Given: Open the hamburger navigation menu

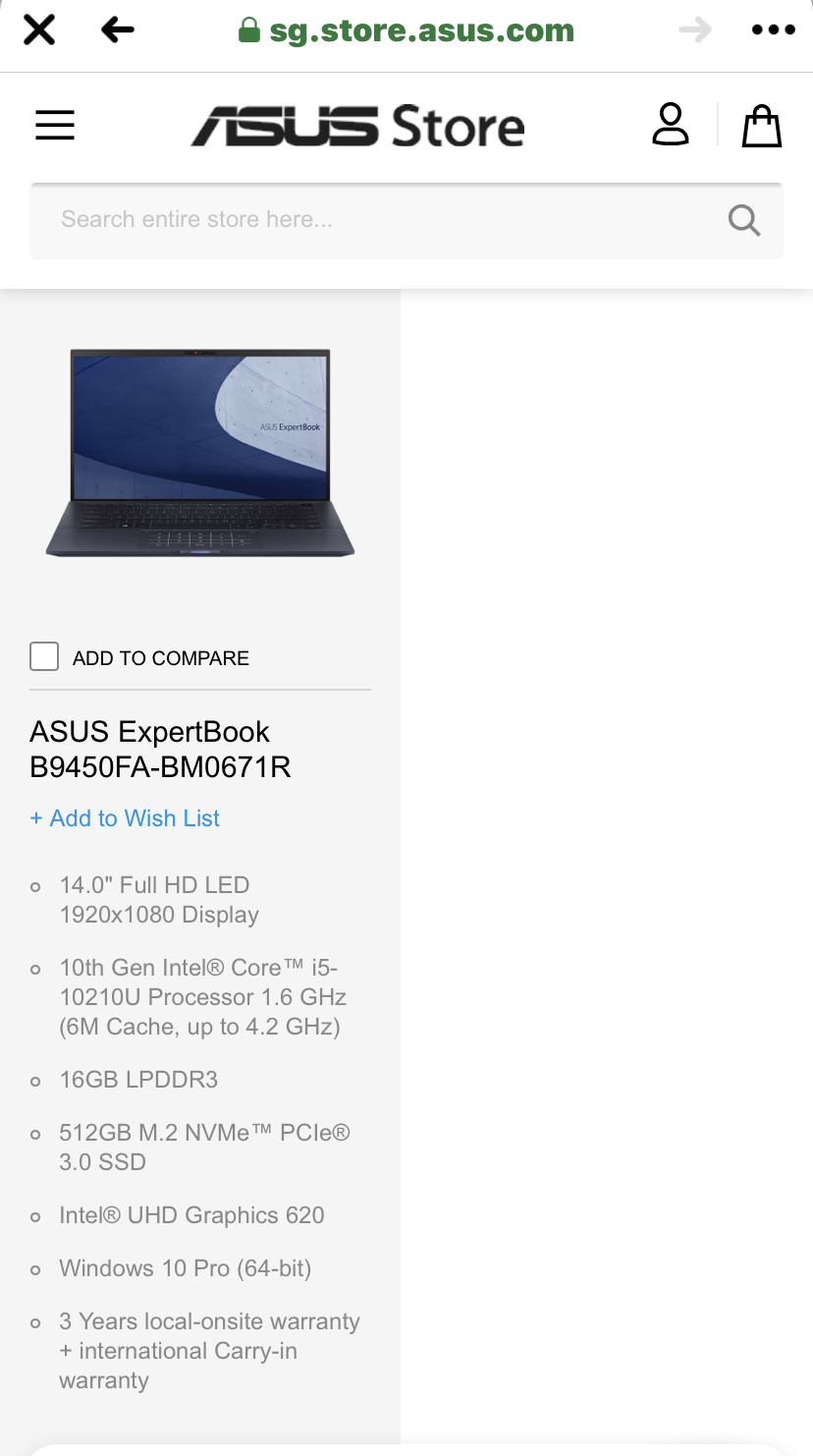Looking at the screenshot, I should coord(55,126).
